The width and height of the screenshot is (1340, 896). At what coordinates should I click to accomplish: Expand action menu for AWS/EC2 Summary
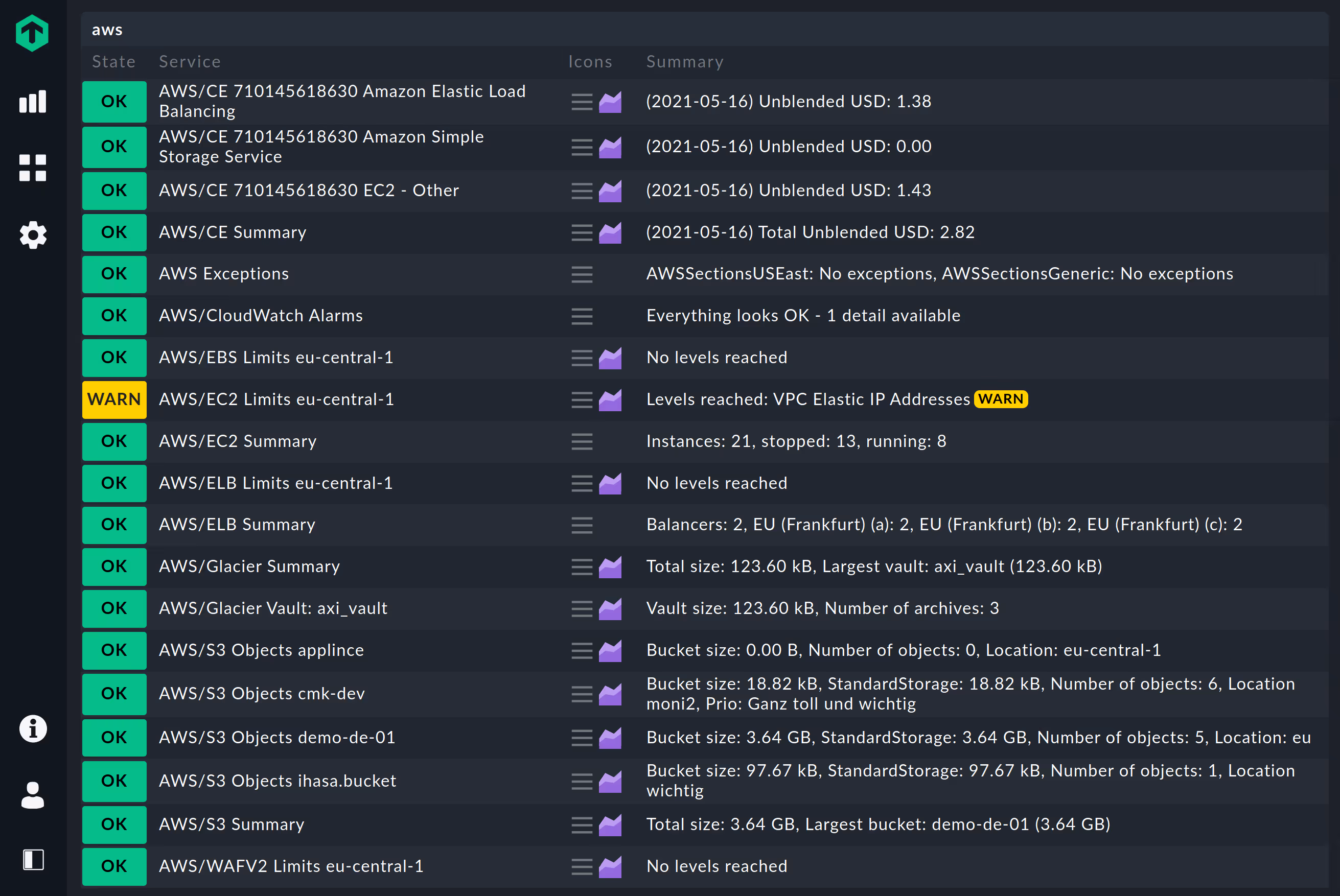[582, 442]
